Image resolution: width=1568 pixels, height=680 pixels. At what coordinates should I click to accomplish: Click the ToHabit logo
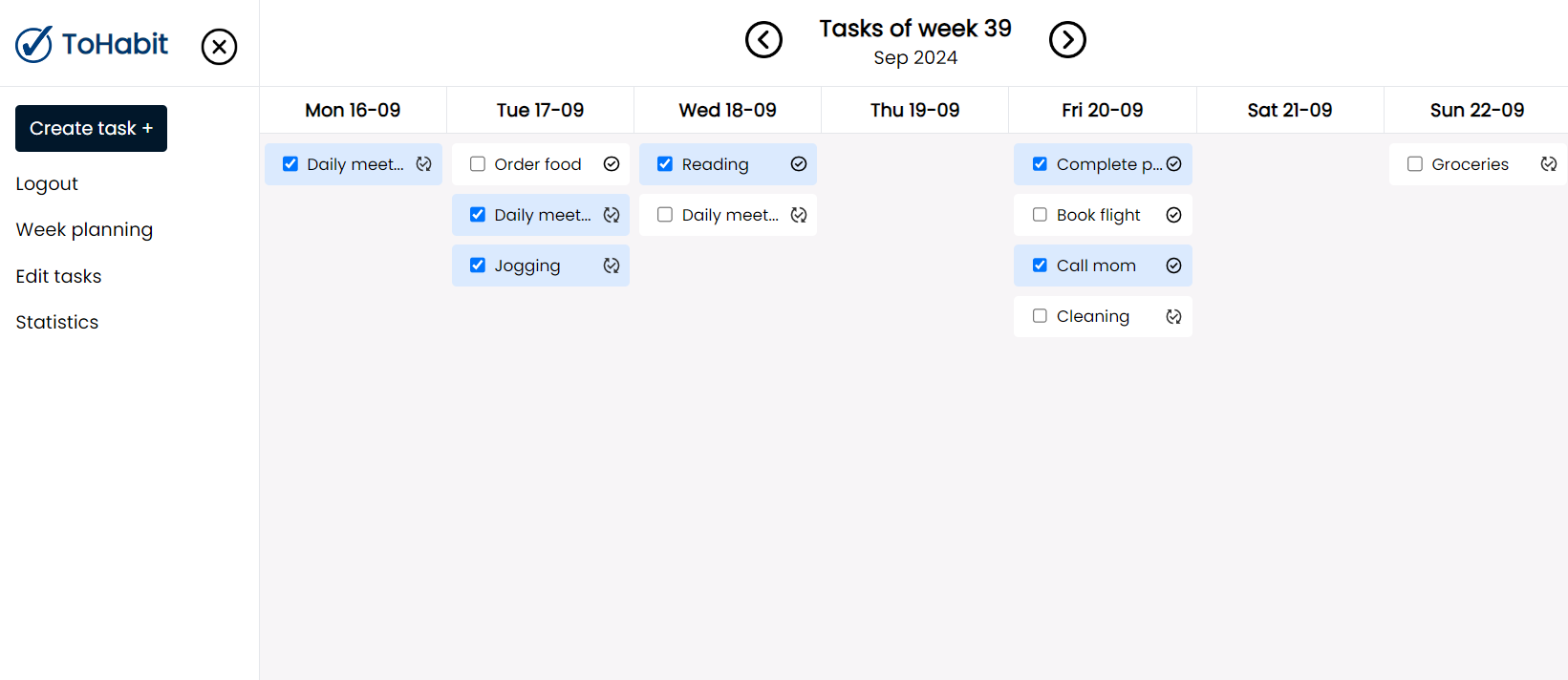[92, 44]
